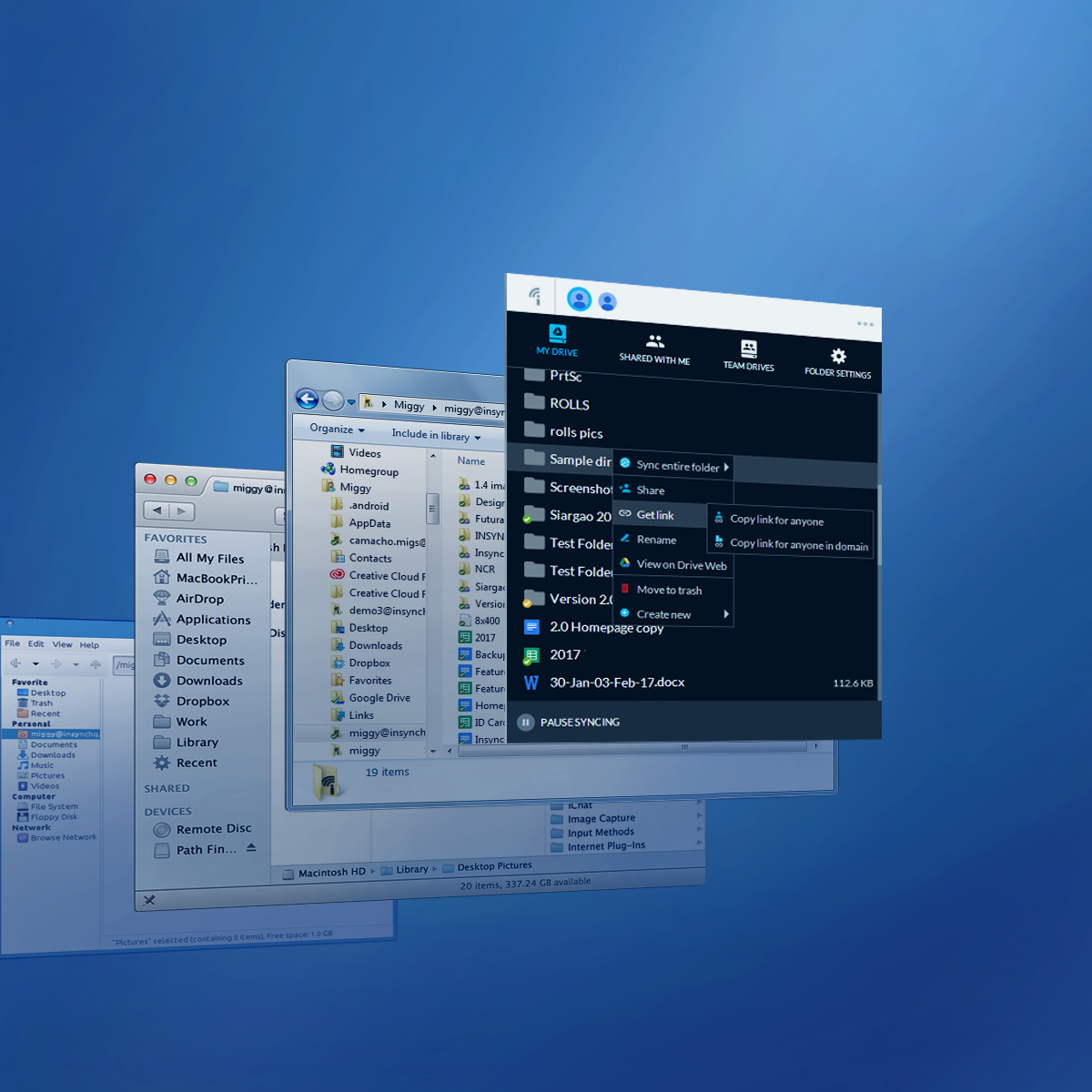Image resolution: width=1092 pixels, height=1092 pixels.
Task: Toggle Pause Syncing at bottom of Insync
Action: (569, 723)
